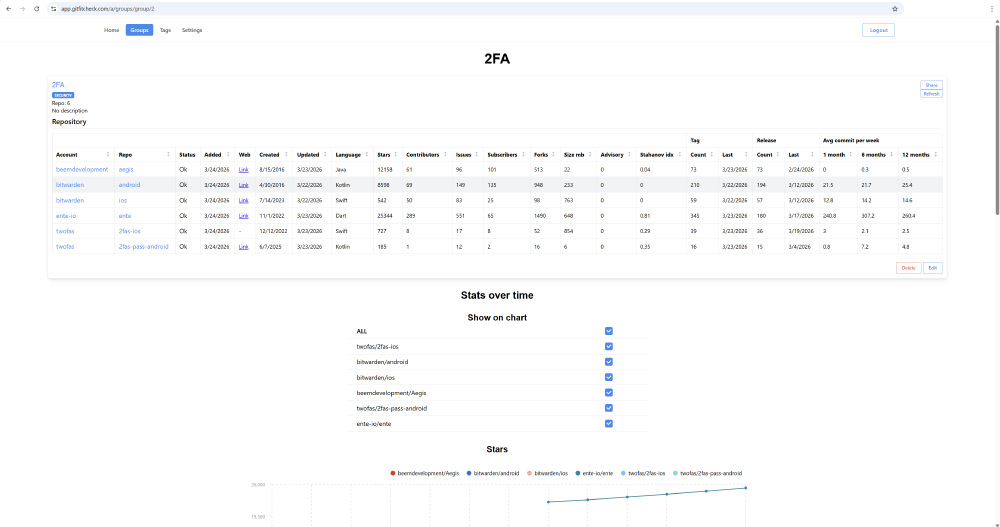Click the last data point on Stars chart
1000x527 pixels.
point(746,488)
